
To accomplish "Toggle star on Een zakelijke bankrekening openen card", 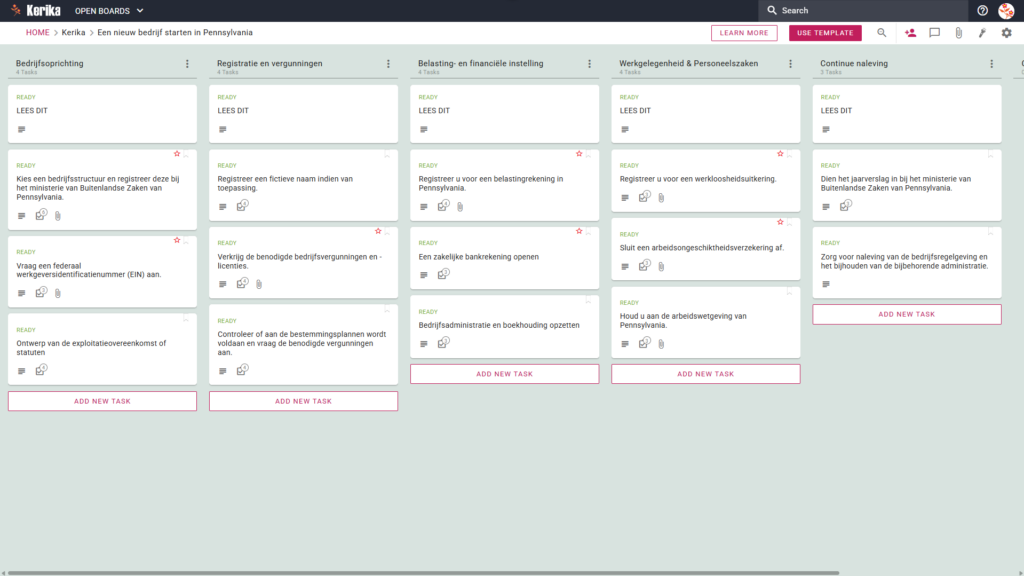I will [579, 231].
